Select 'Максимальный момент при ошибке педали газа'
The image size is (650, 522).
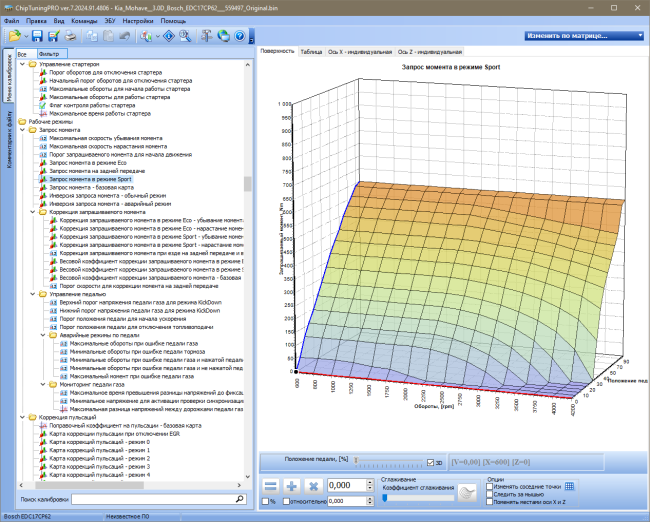tap(132, 376)
